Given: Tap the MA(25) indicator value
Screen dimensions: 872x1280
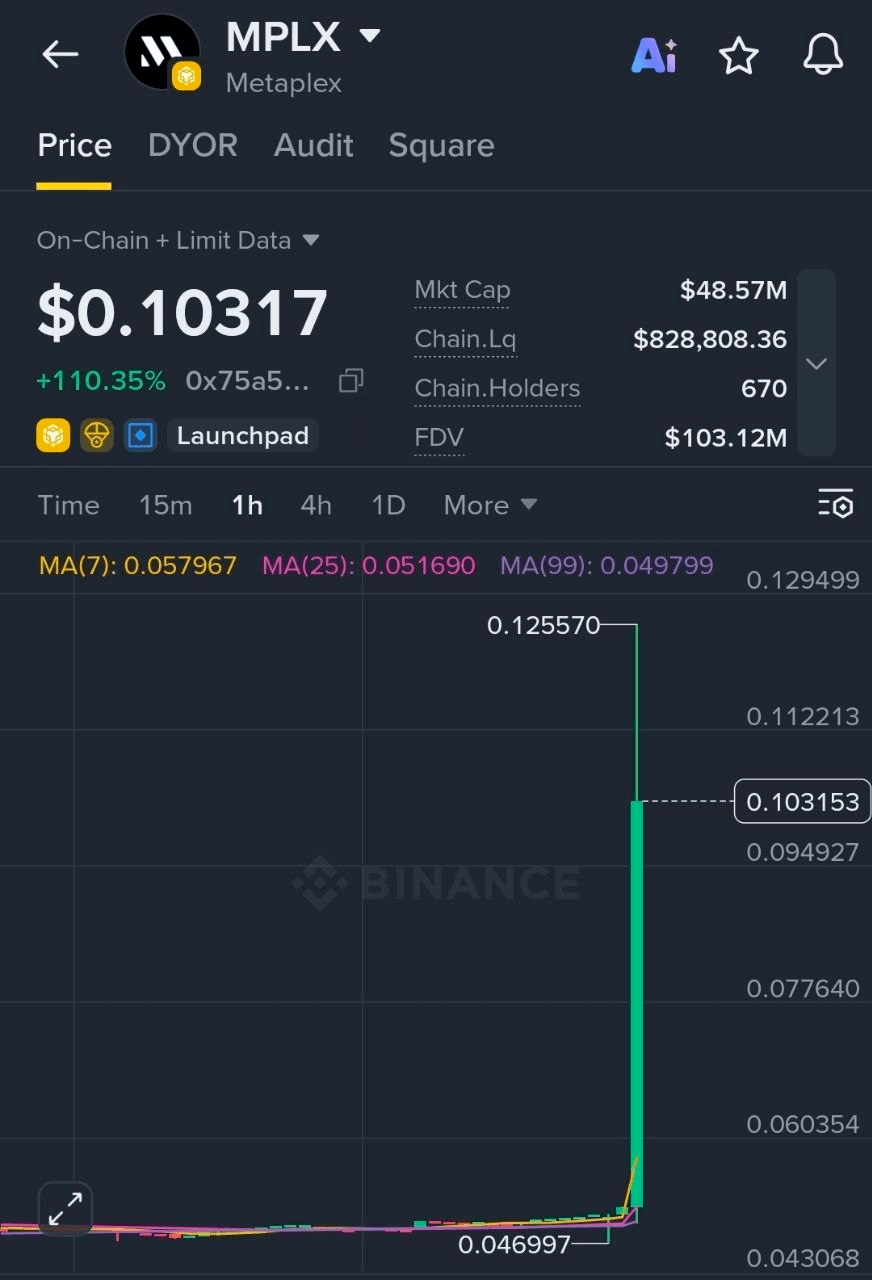Looking at the screenshot, I should [x=369, y=565].
